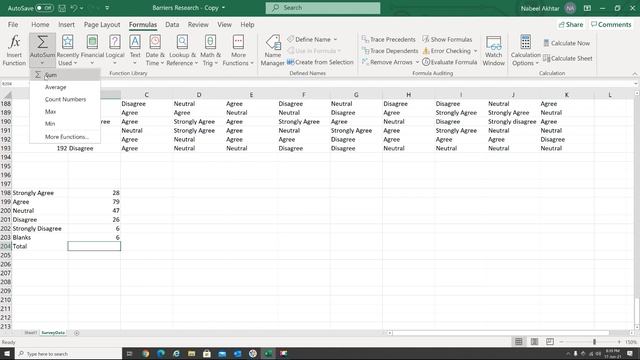Choose Min from the AutoSum menu

point(65,124)
